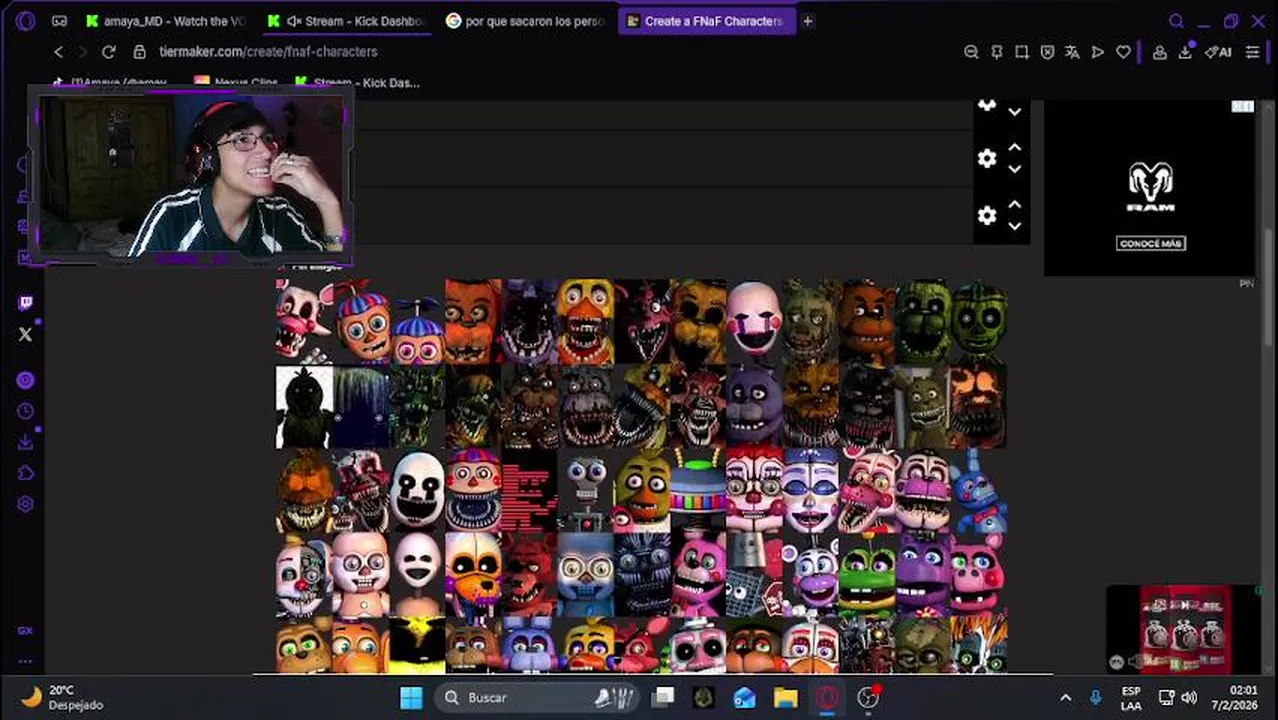Open the weather widget showing 20°C
This screenshot has height=720, width=1278.
point(62,697)
